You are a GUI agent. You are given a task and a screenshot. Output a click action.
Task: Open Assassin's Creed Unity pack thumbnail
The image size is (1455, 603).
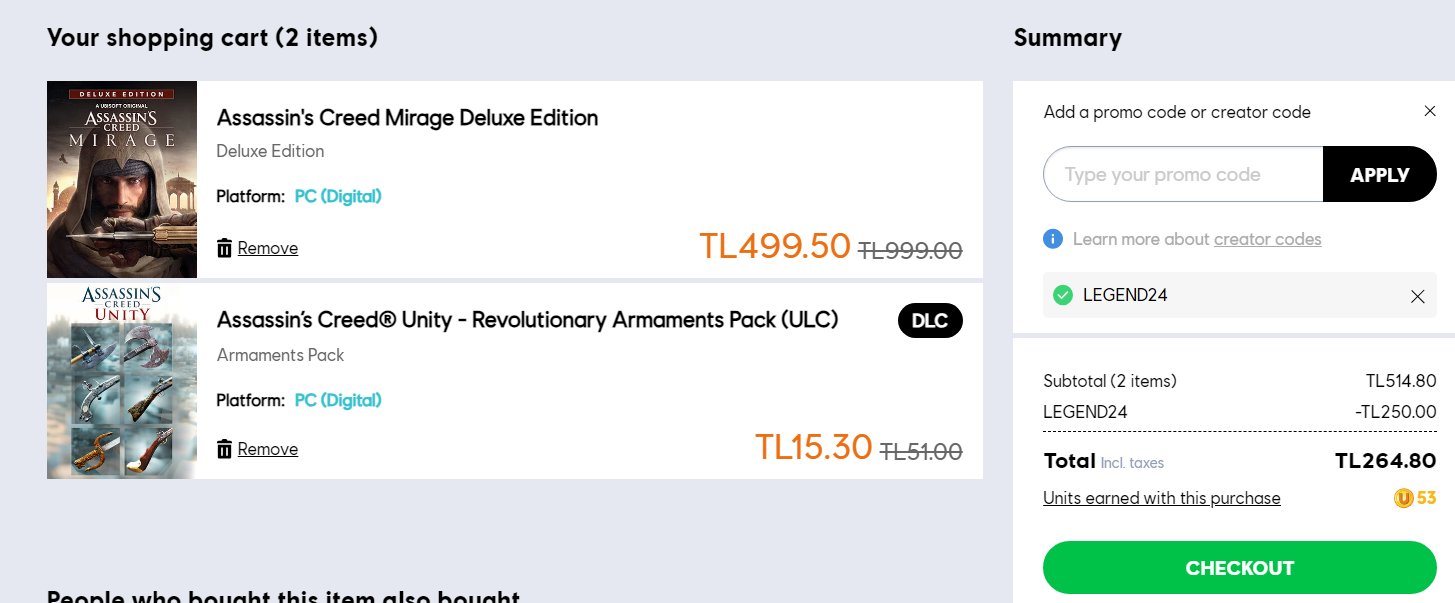coord(122,381)
